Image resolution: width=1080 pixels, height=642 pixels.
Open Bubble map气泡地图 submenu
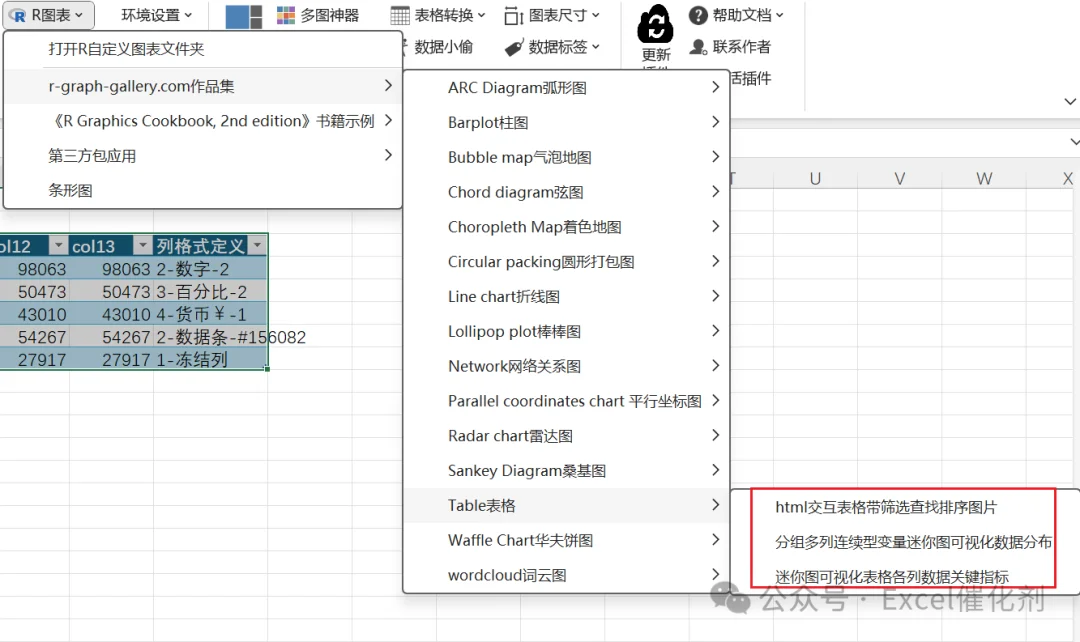(566, 157)
